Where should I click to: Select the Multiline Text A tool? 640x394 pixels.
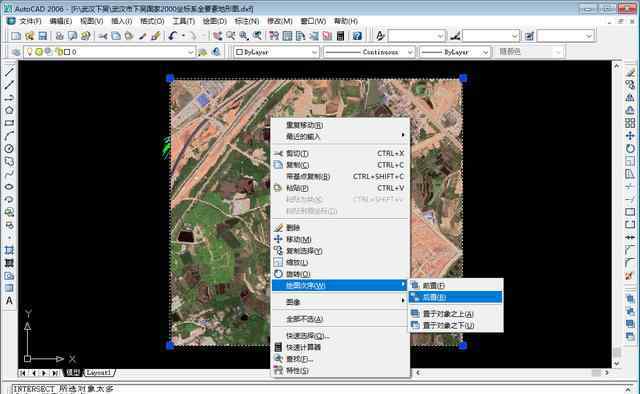(9, 301)
